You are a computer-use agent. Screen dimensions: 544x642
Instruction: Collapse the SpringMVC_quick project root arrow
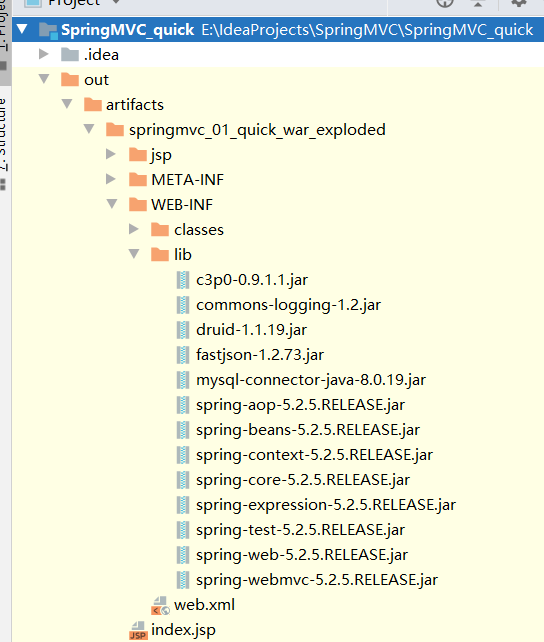pyautogui.click(x=22, y=29)
